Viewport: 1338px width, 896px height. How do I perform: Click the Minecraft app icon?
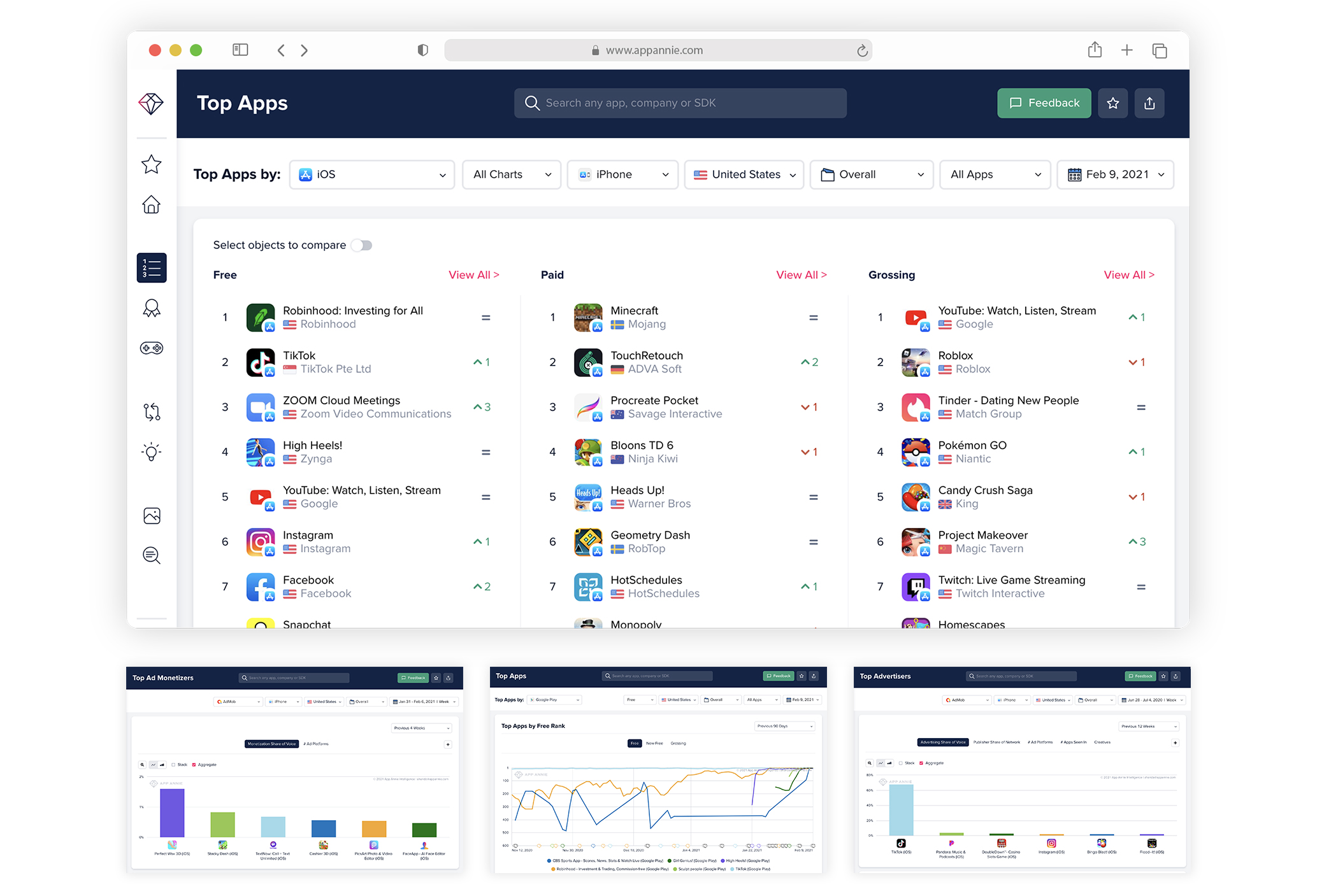(x=588, y=318)
